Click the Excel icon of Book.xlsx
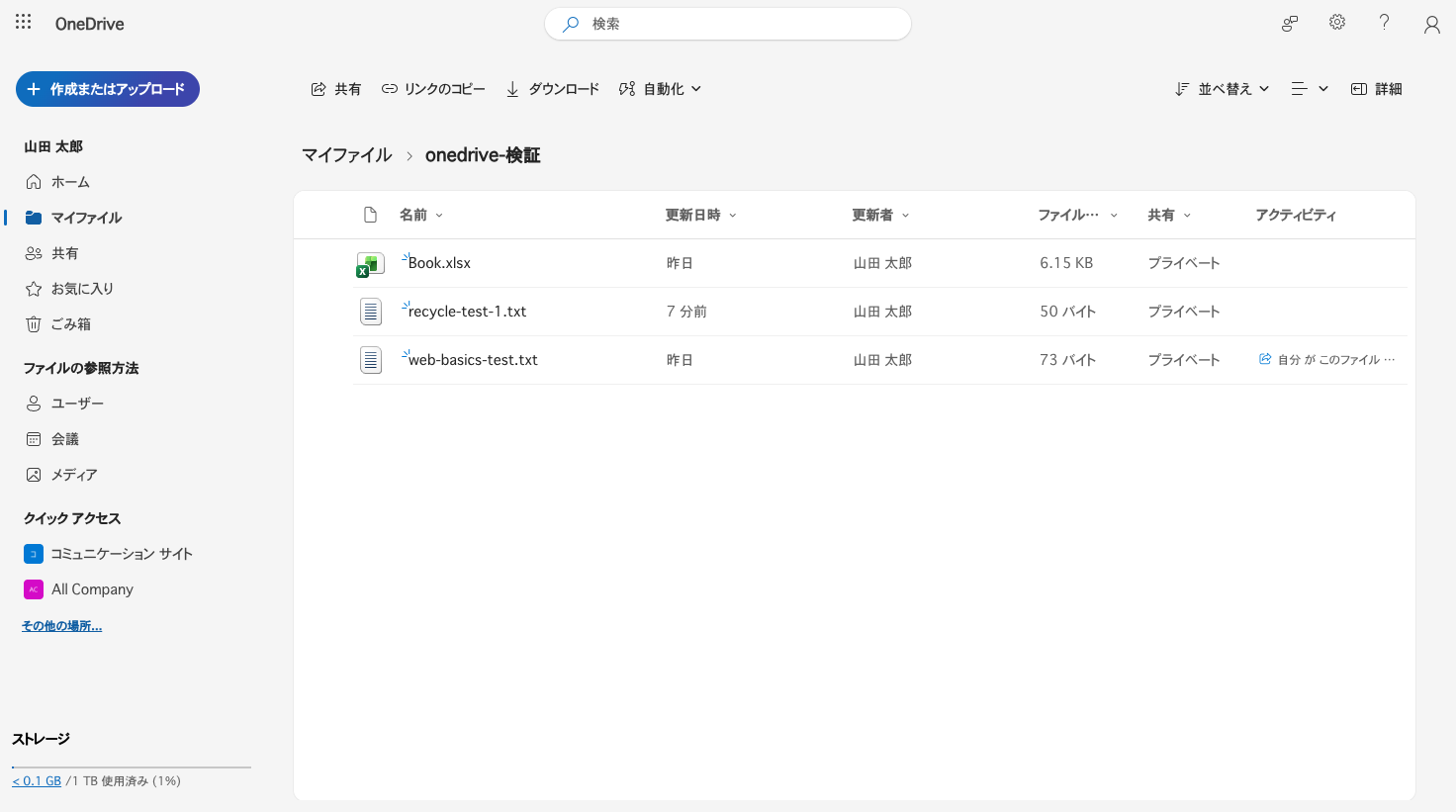The width and height of the screenshot is (1456, 812). click(x=370, y=264)
